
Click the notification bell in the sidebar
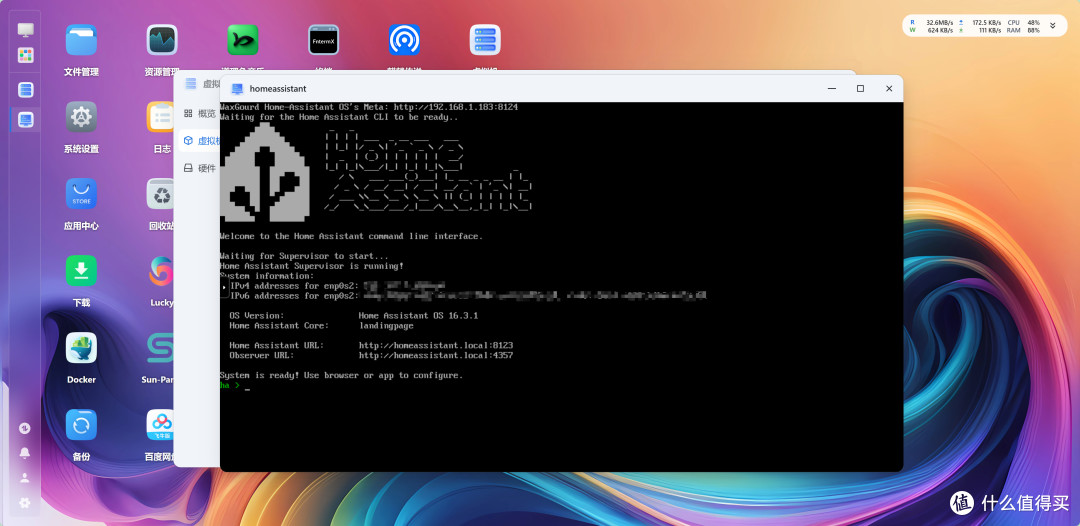[x=25, y=452]
